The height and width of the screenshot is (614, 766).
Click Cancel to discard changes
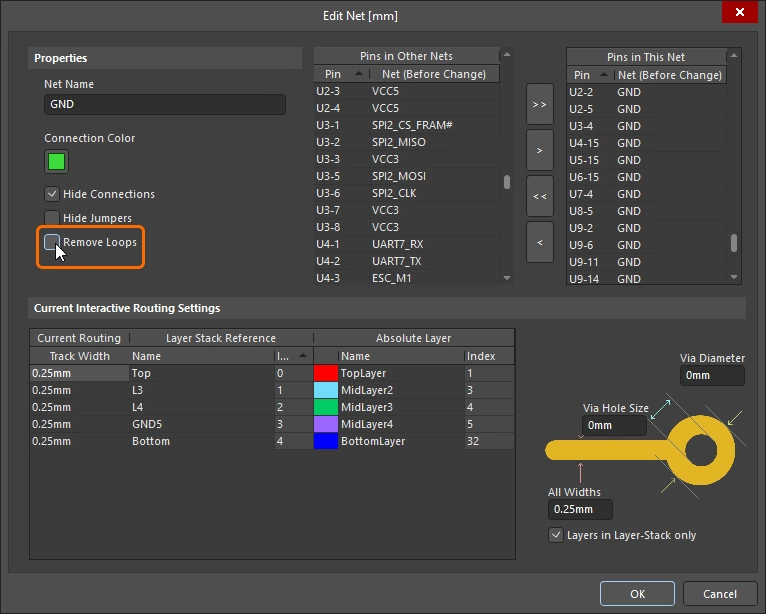click(720, 593)
